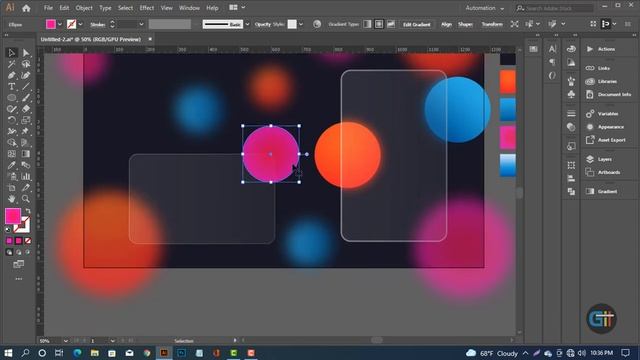Open the fill color dropdown in control bar
Screen dimensions: 640x360
point(60,24)
